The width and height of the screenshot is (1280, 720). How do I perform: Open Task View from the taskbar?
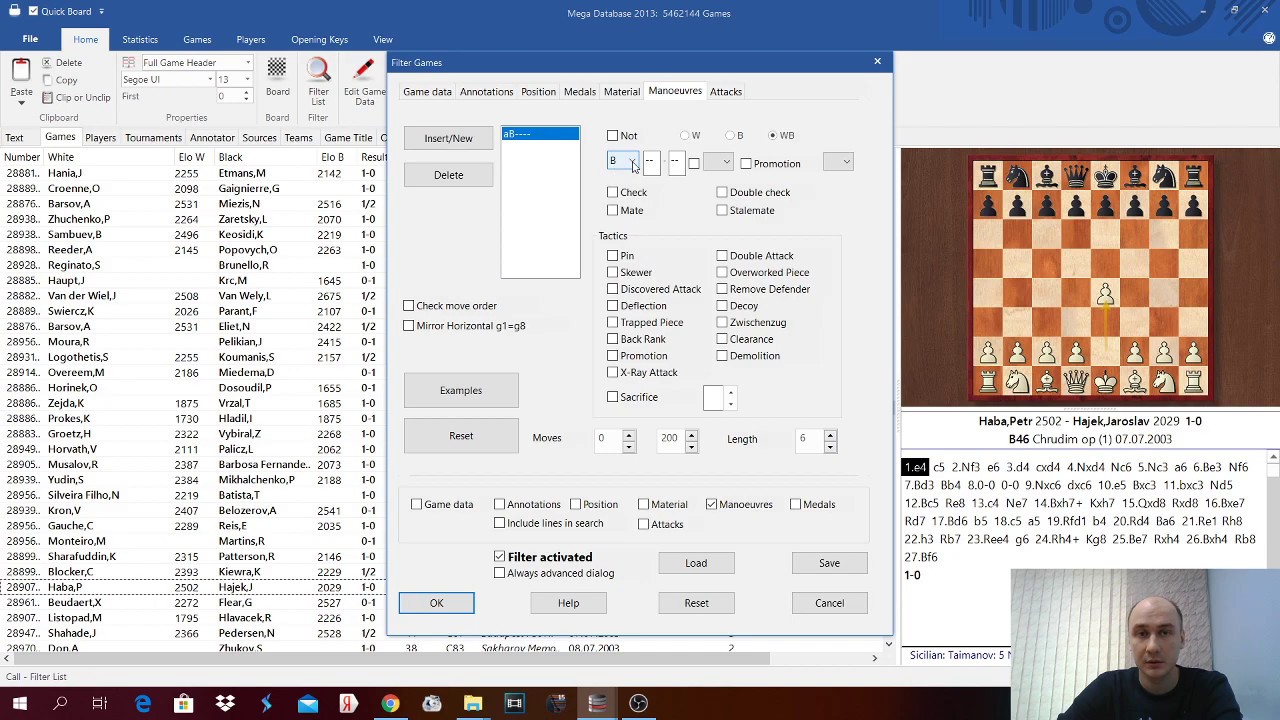(100, 704)
